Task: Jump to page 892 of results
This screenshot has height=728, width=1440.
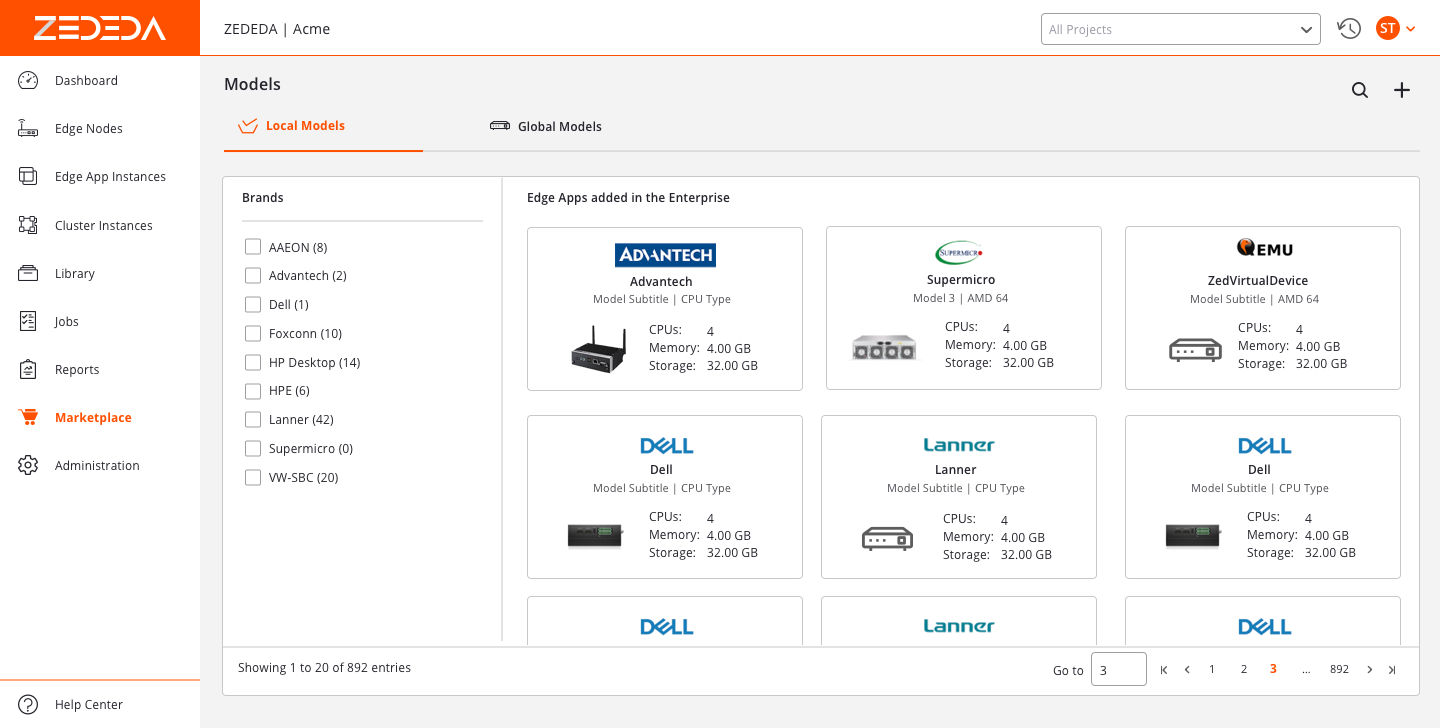Action: 1339,669
